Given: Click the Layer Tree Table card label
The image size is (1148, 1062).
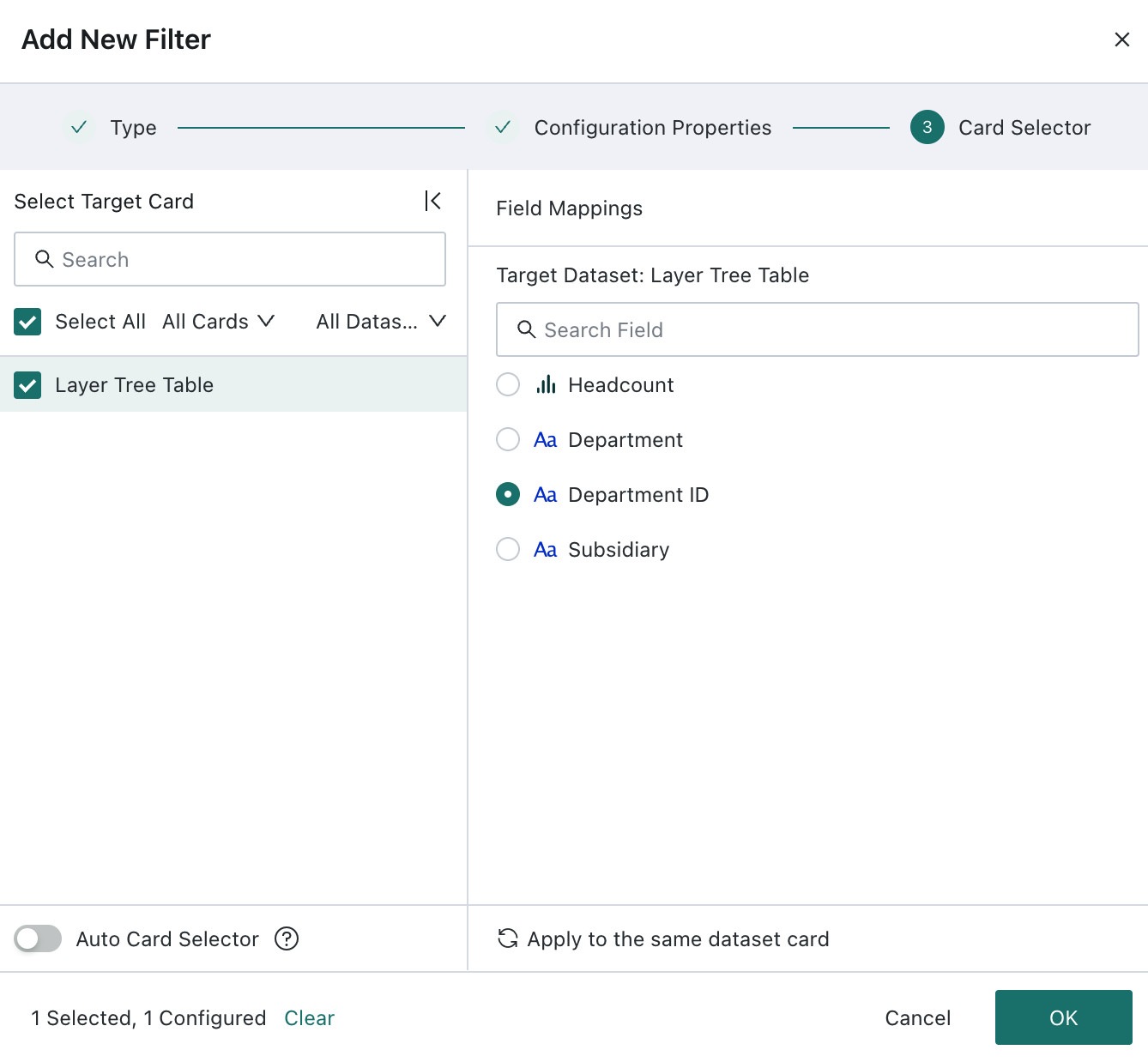Looking at the screenshot, I should click(134, 385).
